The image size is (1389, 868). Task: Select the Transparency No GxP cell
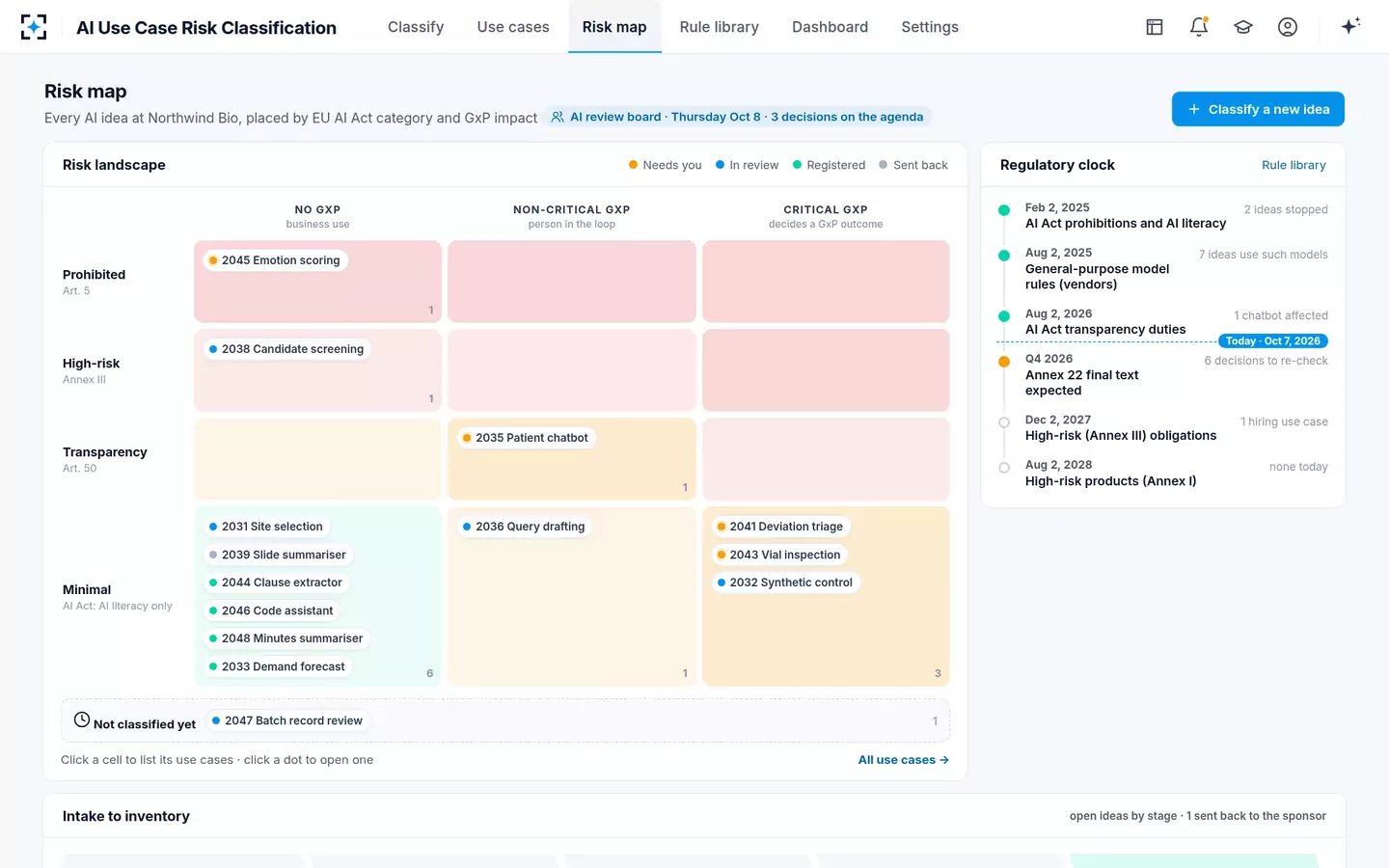(317, 459)
